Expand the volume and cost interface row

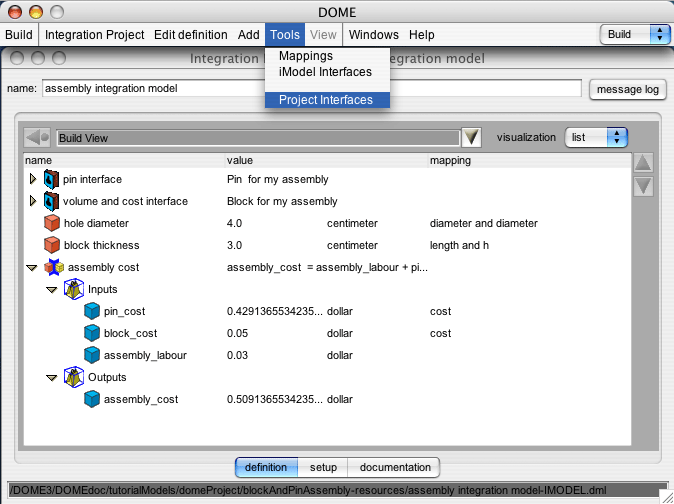33,201
